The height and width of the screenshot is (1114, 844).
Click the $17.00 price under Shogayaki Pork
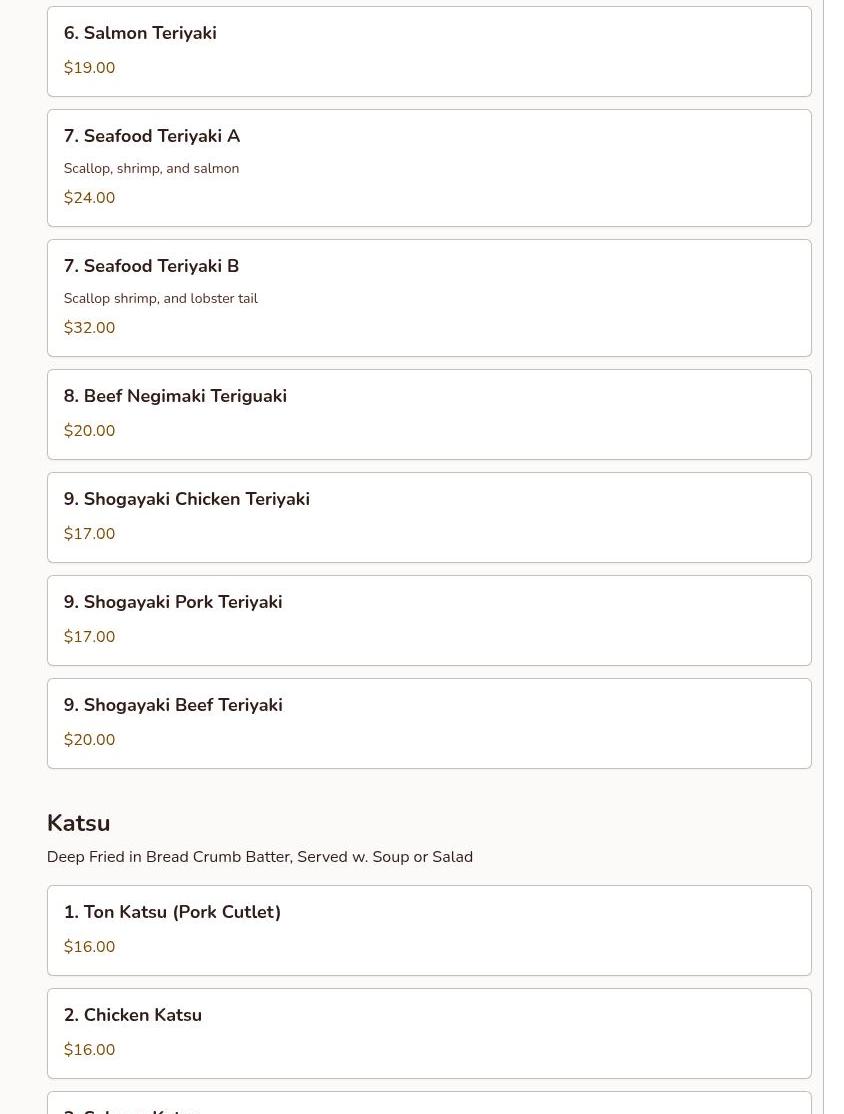click(89, 637)
